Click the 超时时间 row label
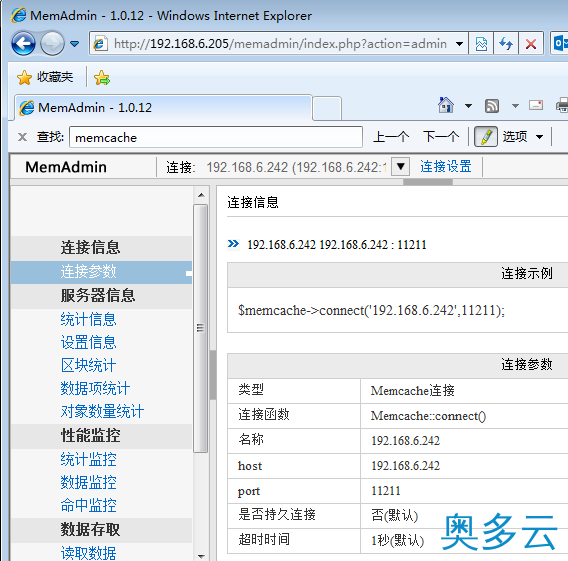The width and height of the screenshot is (568, 561). coord(264,540)
